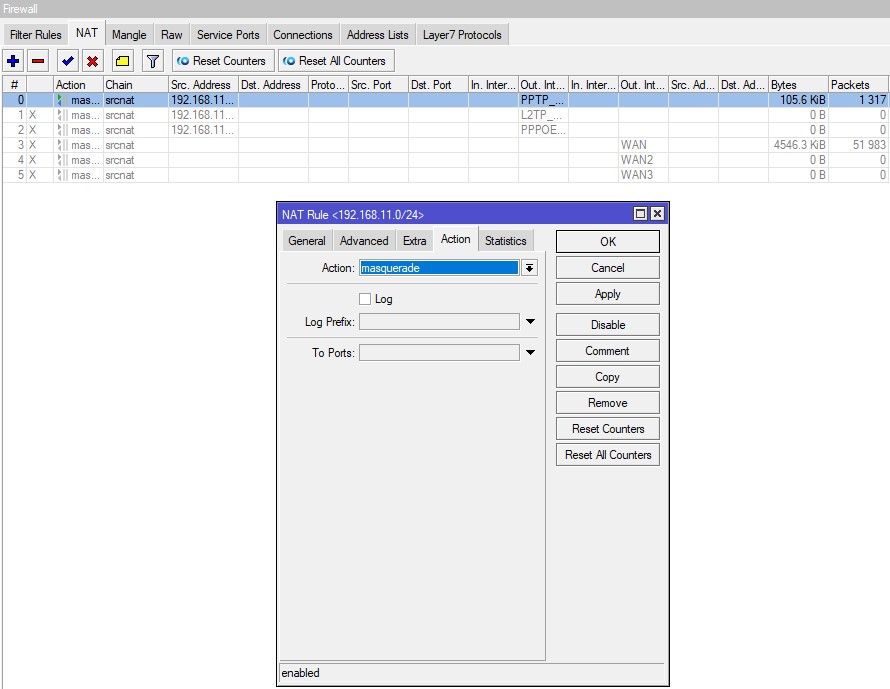Click Reset Counters in the NAT Rule dialog
The height and width of the screenshot is (689, 890).
(608, 428)
